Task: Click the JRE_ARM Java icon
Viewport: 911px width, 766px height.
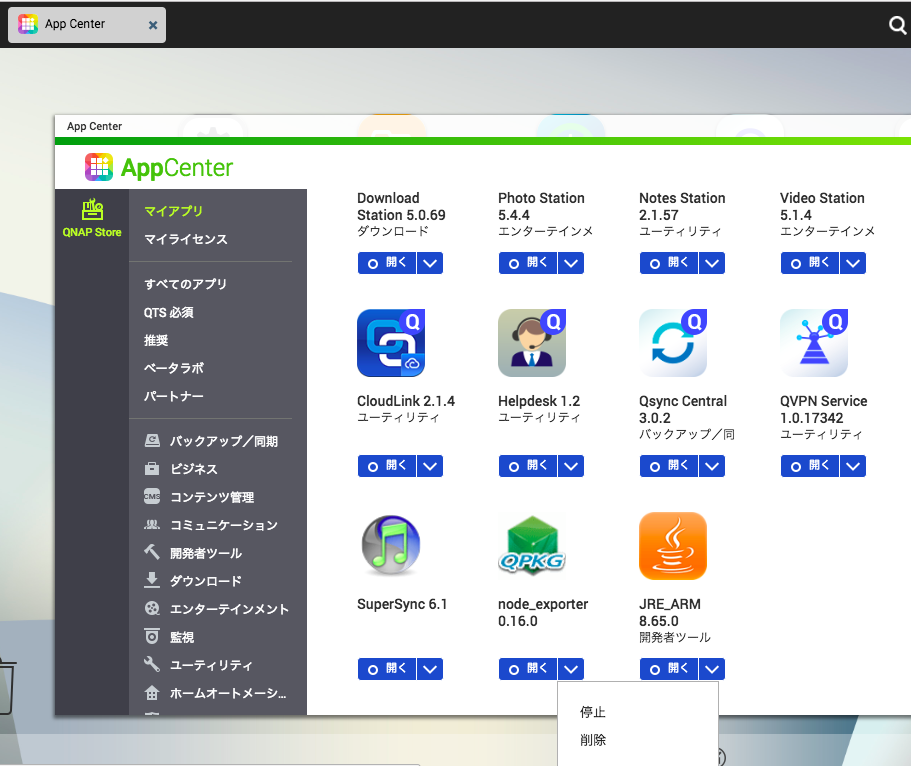Action: coord(673,546)
